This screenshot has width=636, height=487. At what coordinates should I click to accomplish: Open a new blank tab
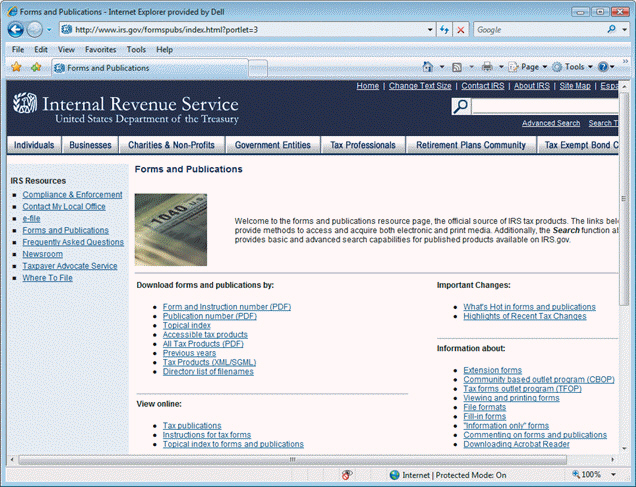[x=258, y=68]
